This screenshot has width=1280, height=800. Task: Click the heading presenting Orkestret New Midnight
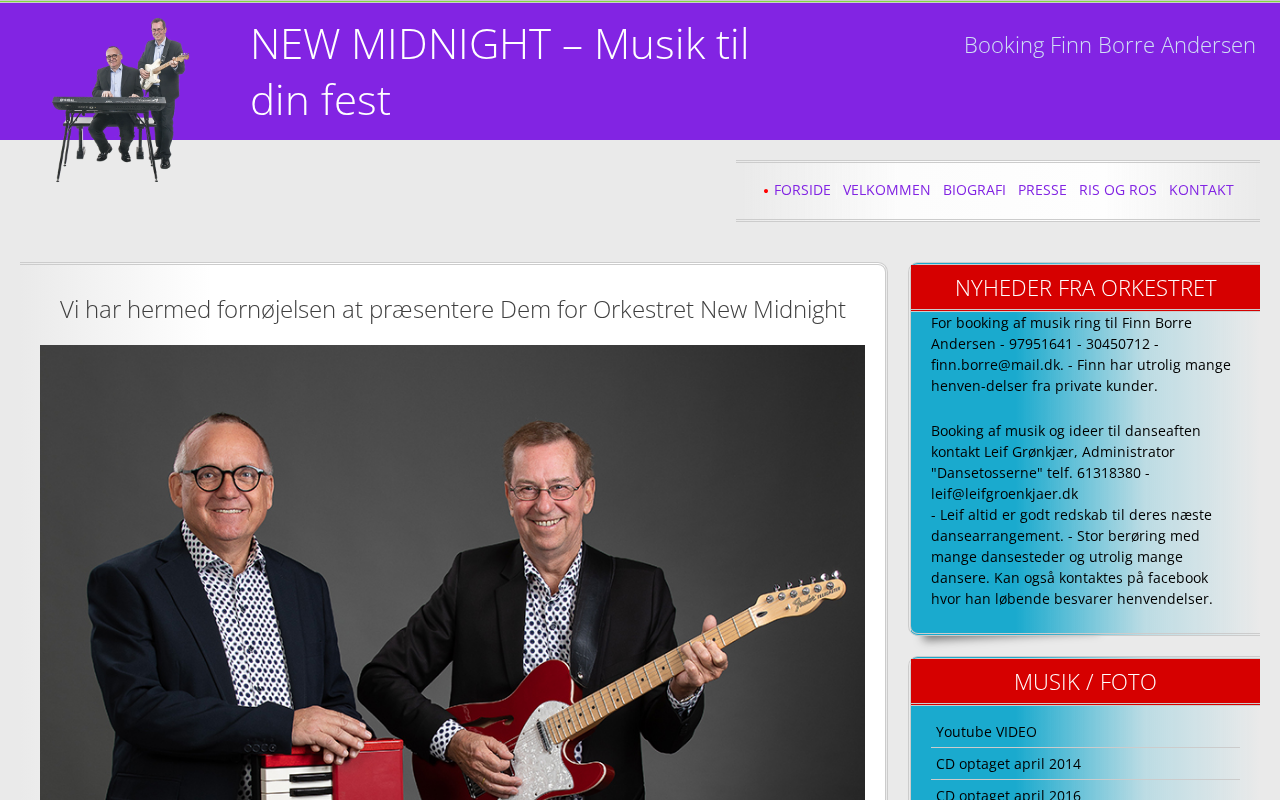click(x=453, y=309)
